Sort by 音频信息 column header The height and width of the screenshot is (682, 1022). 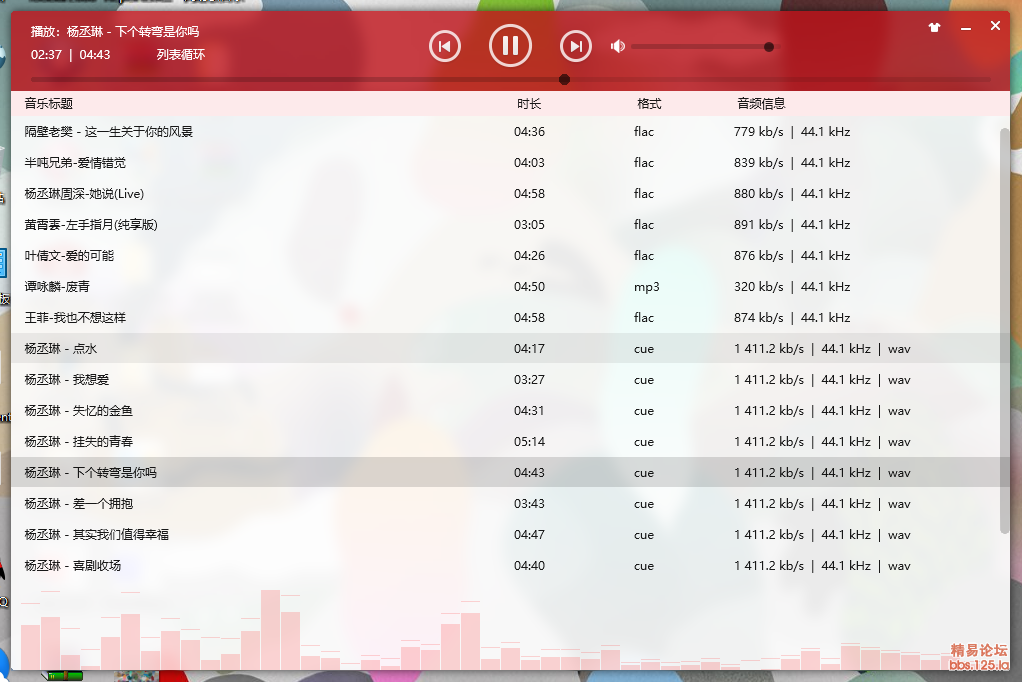[x=761, y=104]
